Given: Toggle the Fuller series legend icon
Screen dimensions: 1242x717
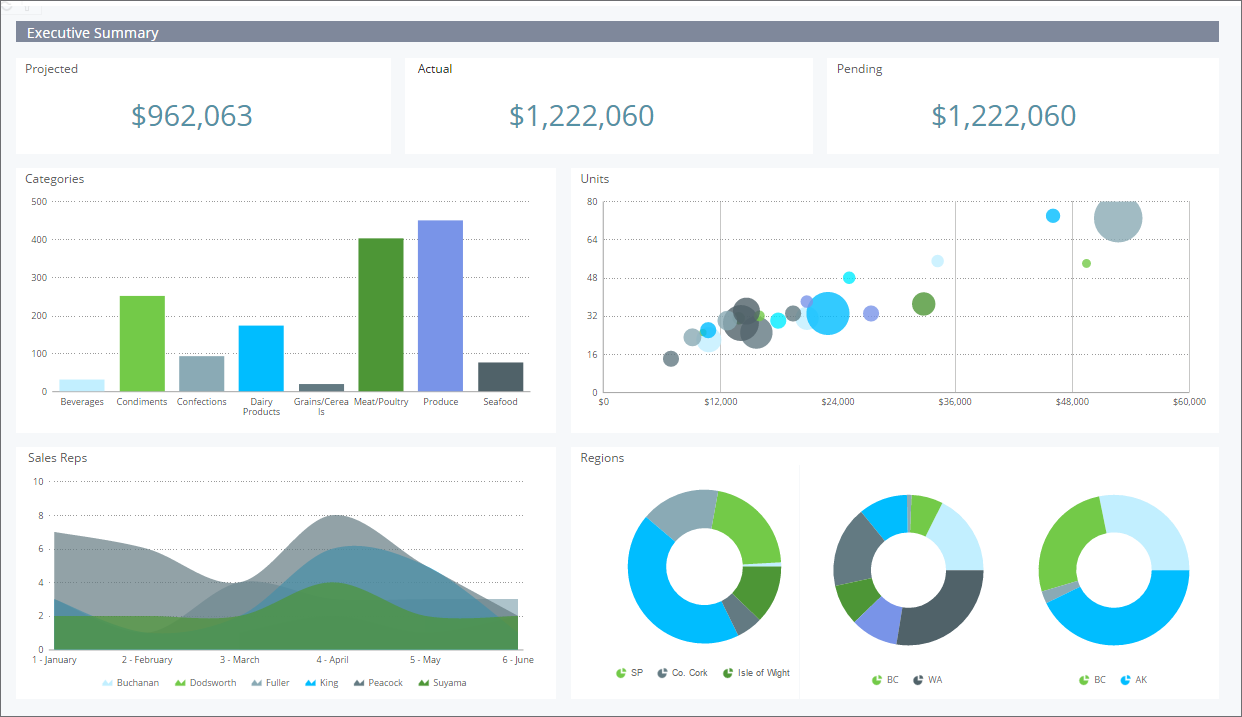Looking at the screenshot, I should pyautogui.click(x=257, y=683).
